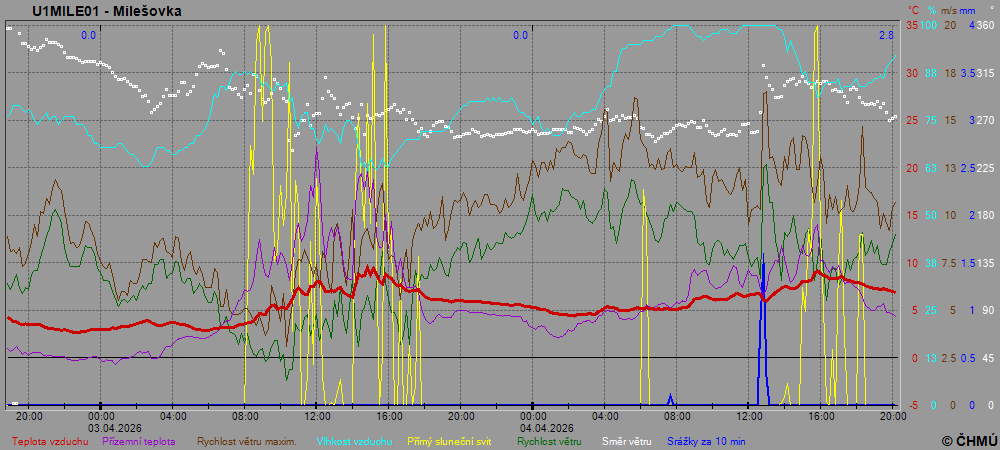Click the blue mm unit header

tap(968, 10)
